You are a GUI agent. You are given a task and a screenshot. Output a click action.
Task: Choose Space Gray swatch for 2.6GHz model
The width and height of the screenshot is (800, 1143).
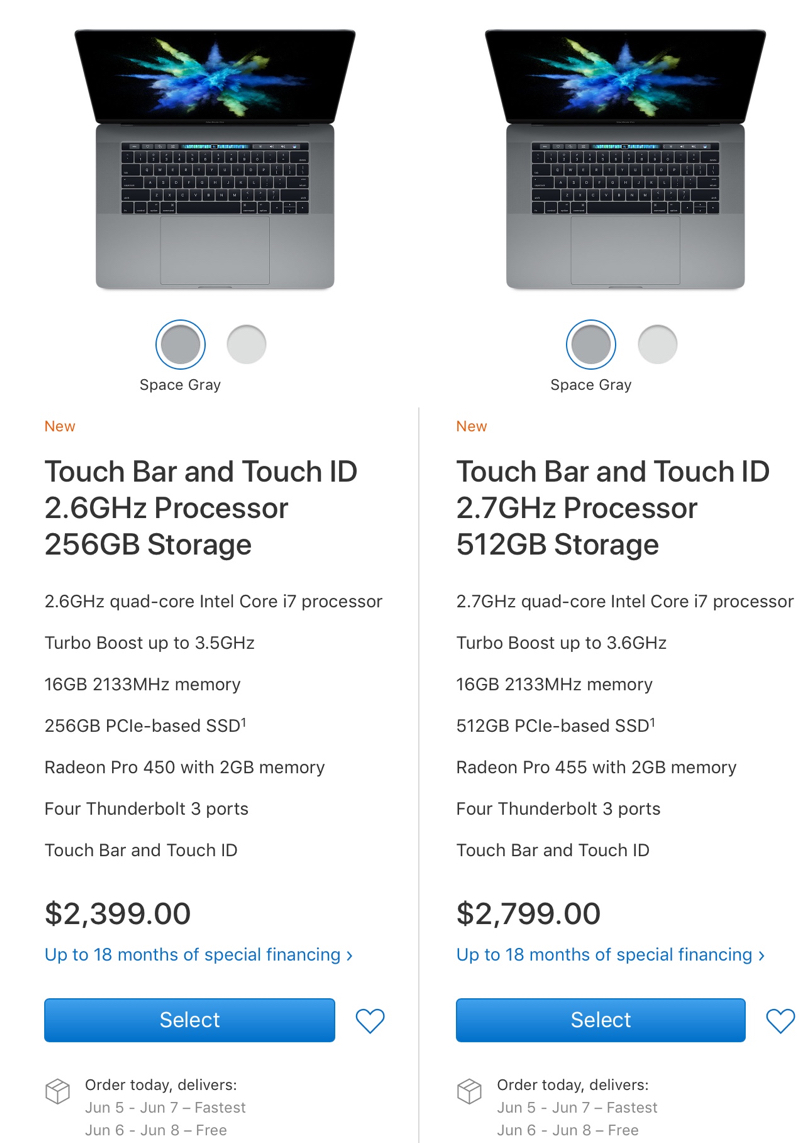(180, 344)
